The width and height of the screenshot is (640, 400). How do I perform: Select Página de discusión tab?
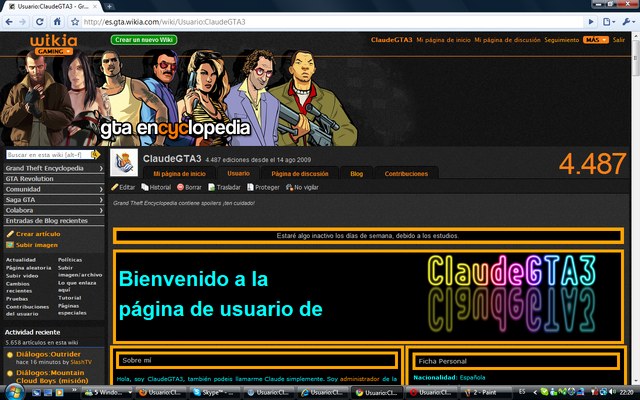(300, 173)
